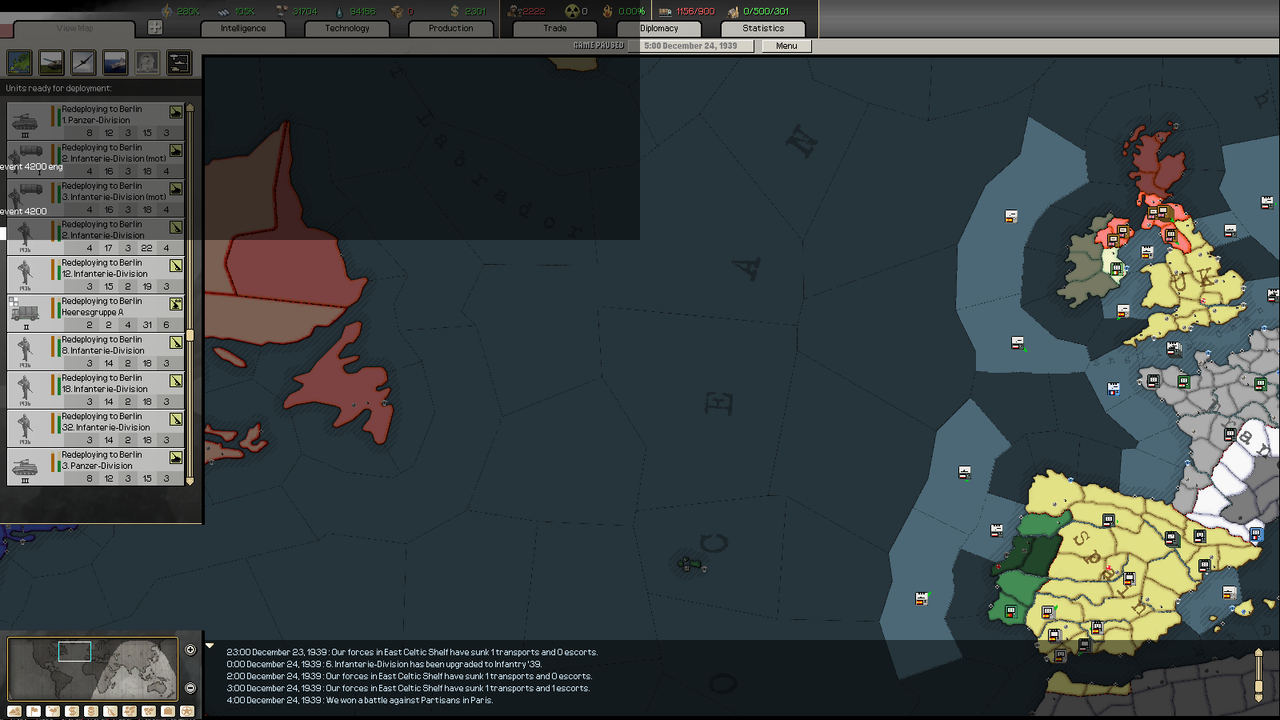Click attachment icon on 32.Infanterie-Division row
This screenshot has height=720, width=1280.
pos(176,420)
